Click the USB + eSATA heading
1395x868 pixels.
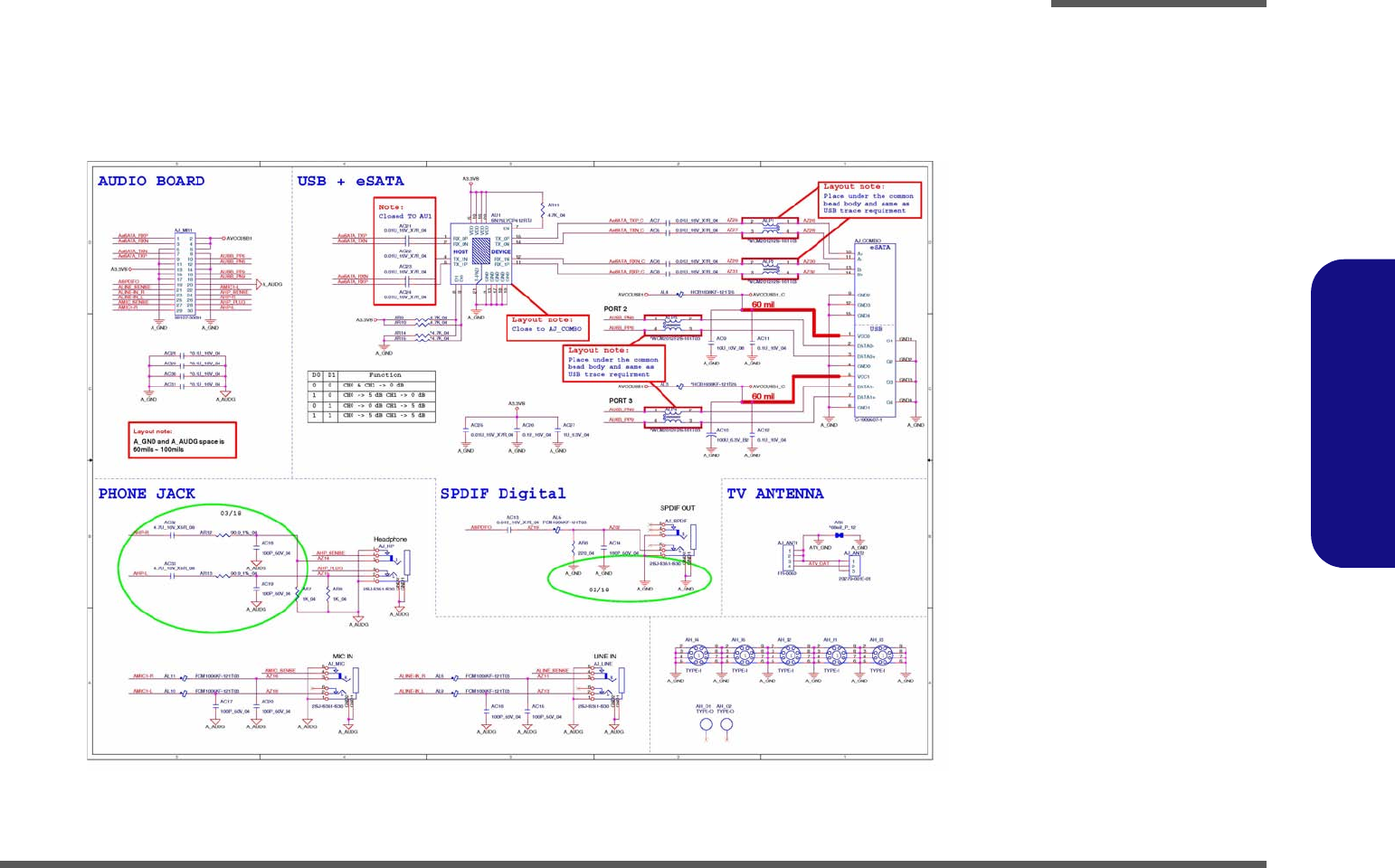pyautogui.click(x=350, y=181)
